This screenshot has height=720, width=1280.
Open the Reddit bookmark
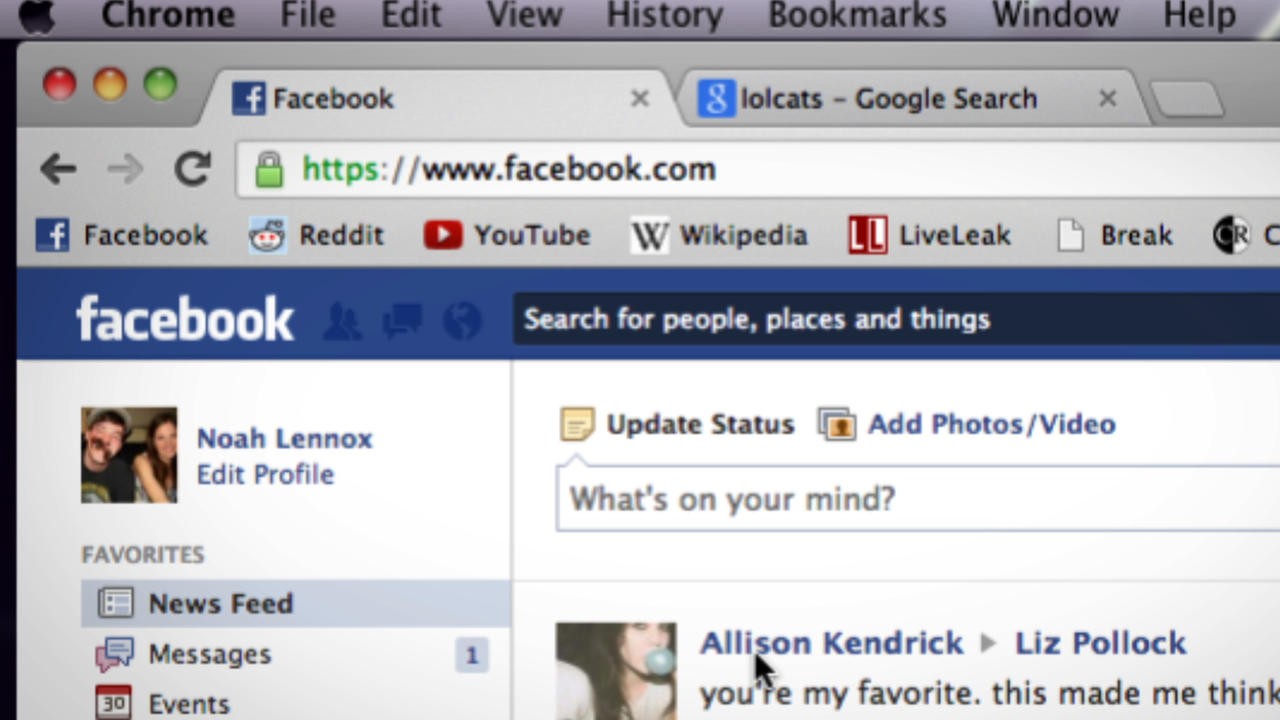[x=317, y=235]
